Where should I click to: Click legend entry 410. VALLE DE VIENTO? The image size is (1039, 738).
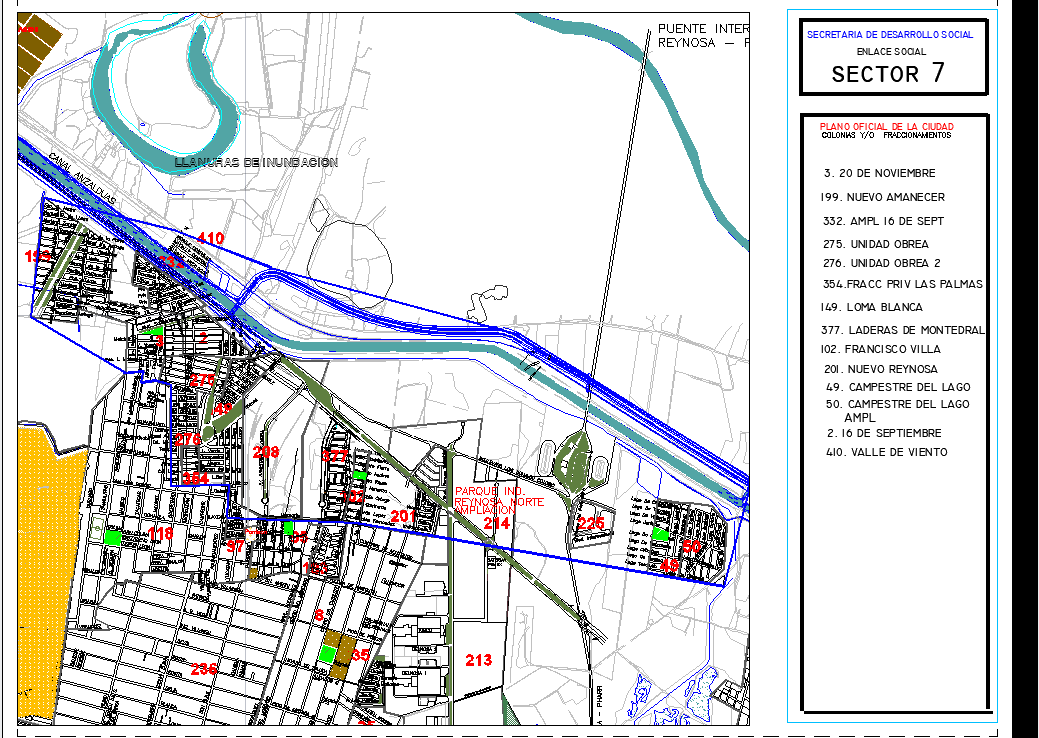click(x=887, y=452)
